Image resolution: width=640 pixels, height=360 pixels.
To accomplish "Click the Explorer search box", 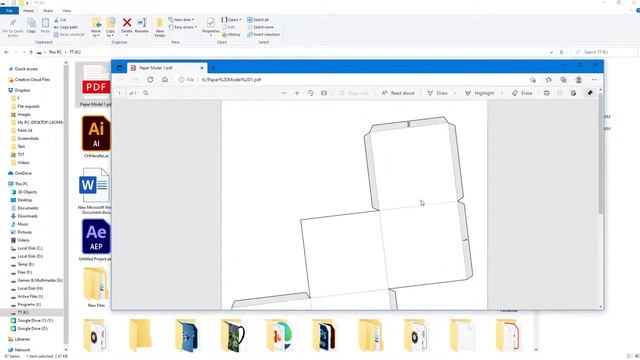I will [605, 52].
